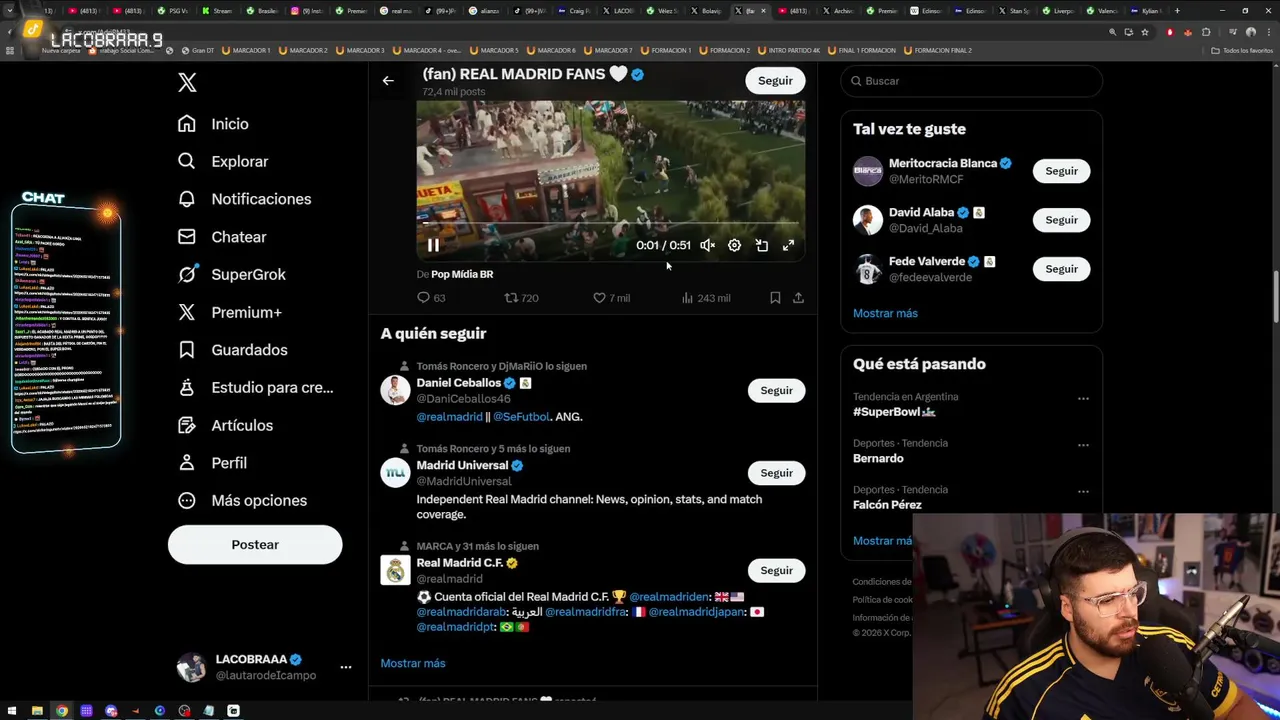
Task: Open Real Madrid C.F. crest avatar
Action: [x=395, y=570]
